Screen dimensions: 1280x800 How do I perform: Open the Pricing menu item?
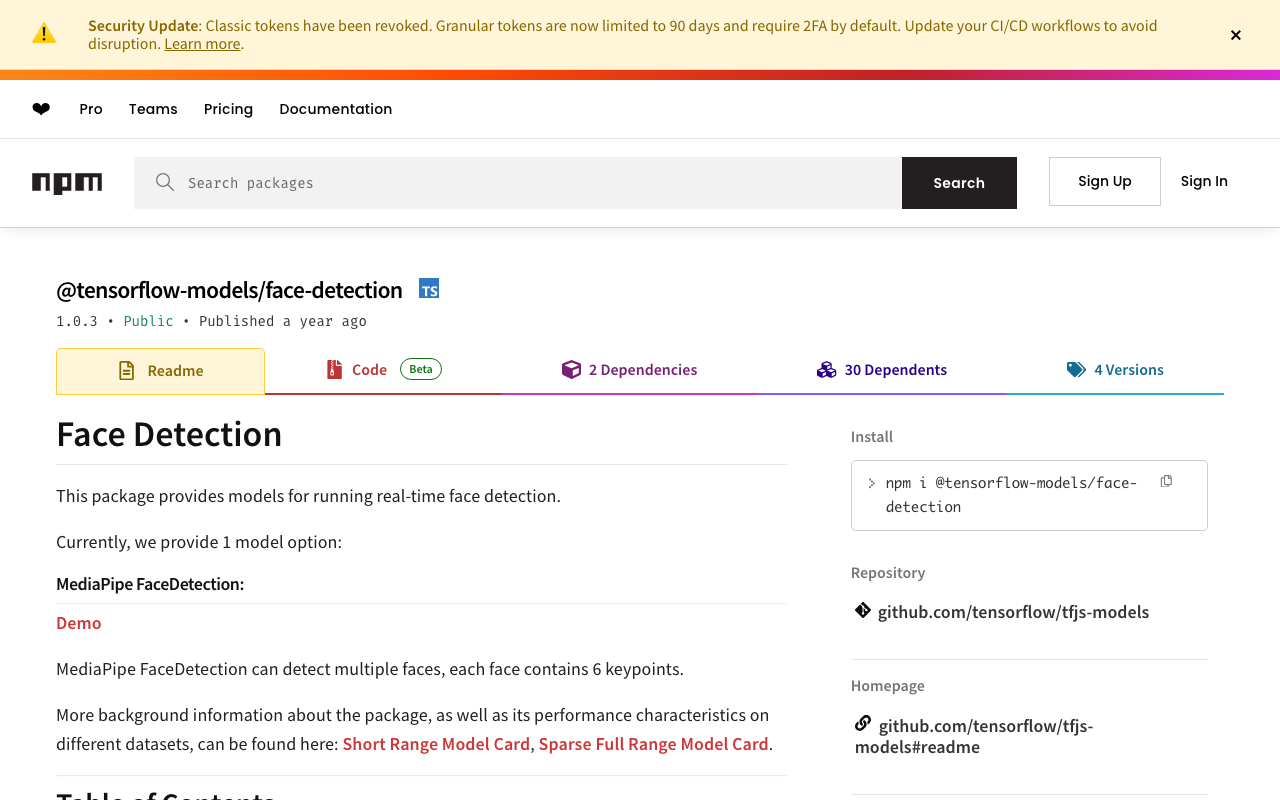coord(228,109)
